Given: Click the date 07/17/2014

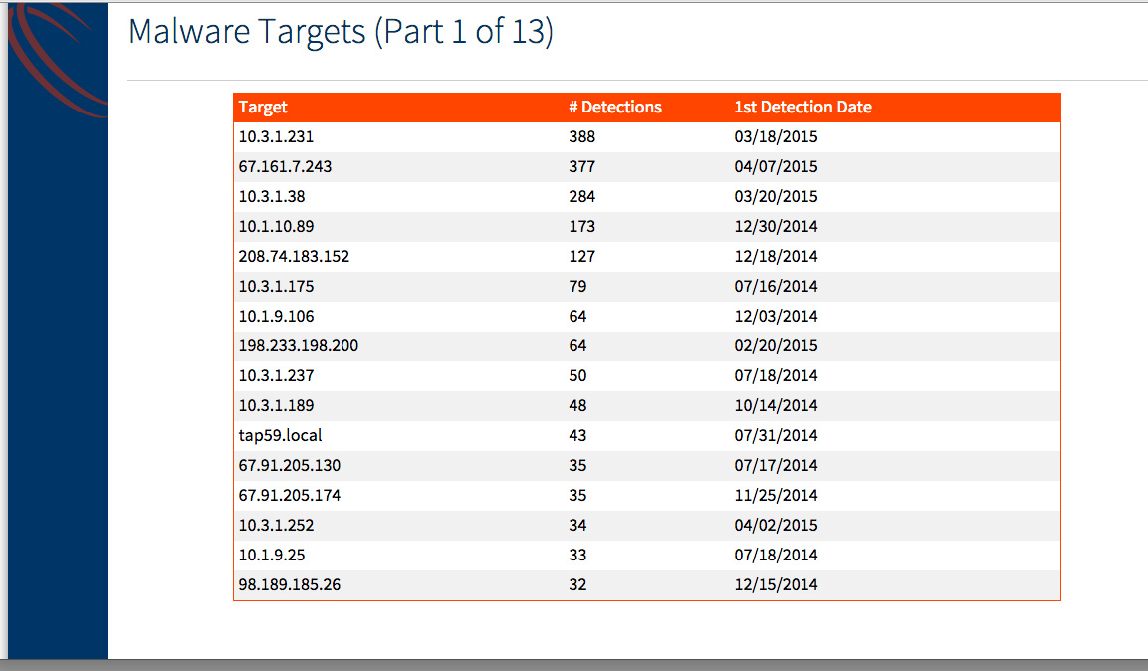Looking at the screenshot, I should pos(775,465).
